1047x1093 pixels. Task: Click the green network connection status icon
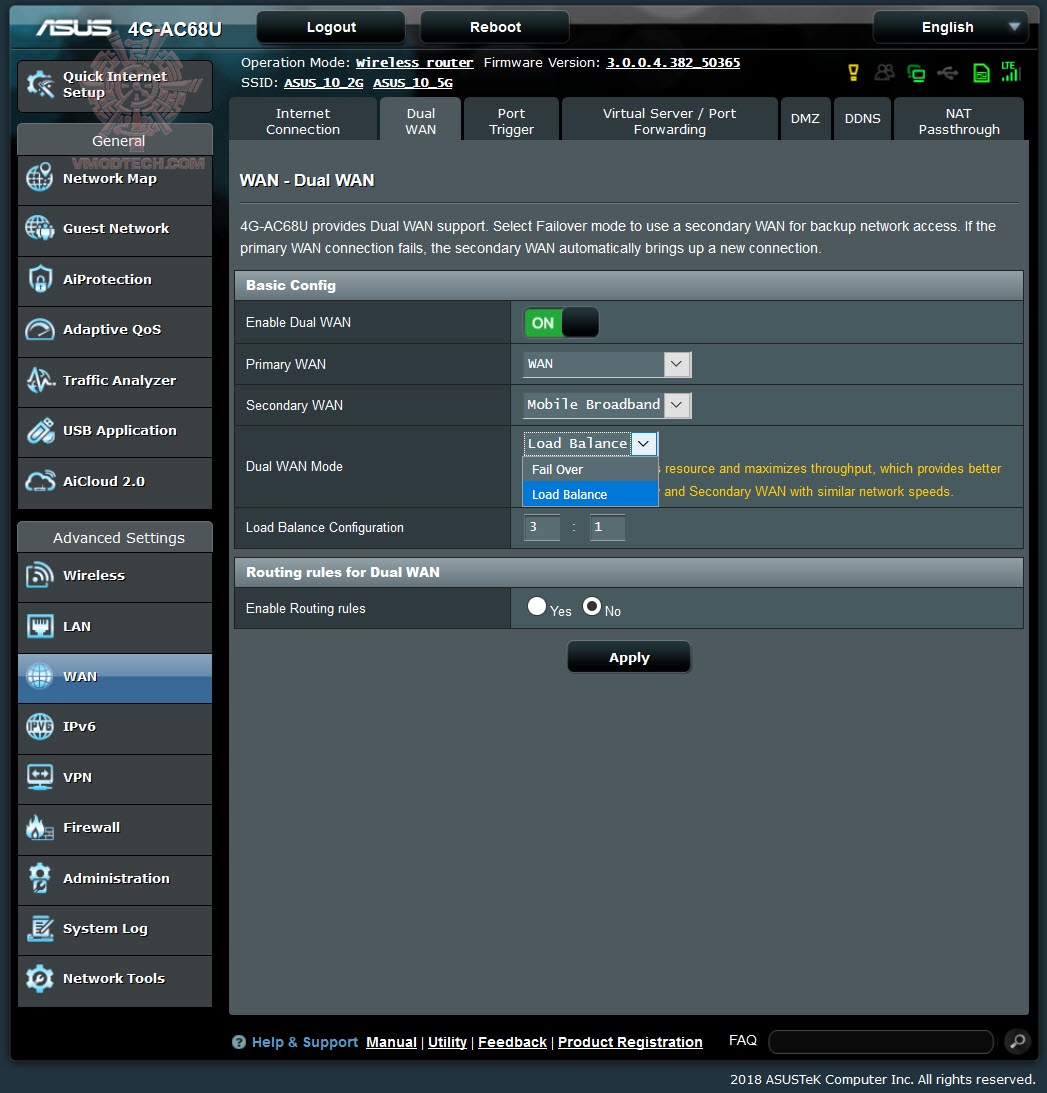coord(916,72)
